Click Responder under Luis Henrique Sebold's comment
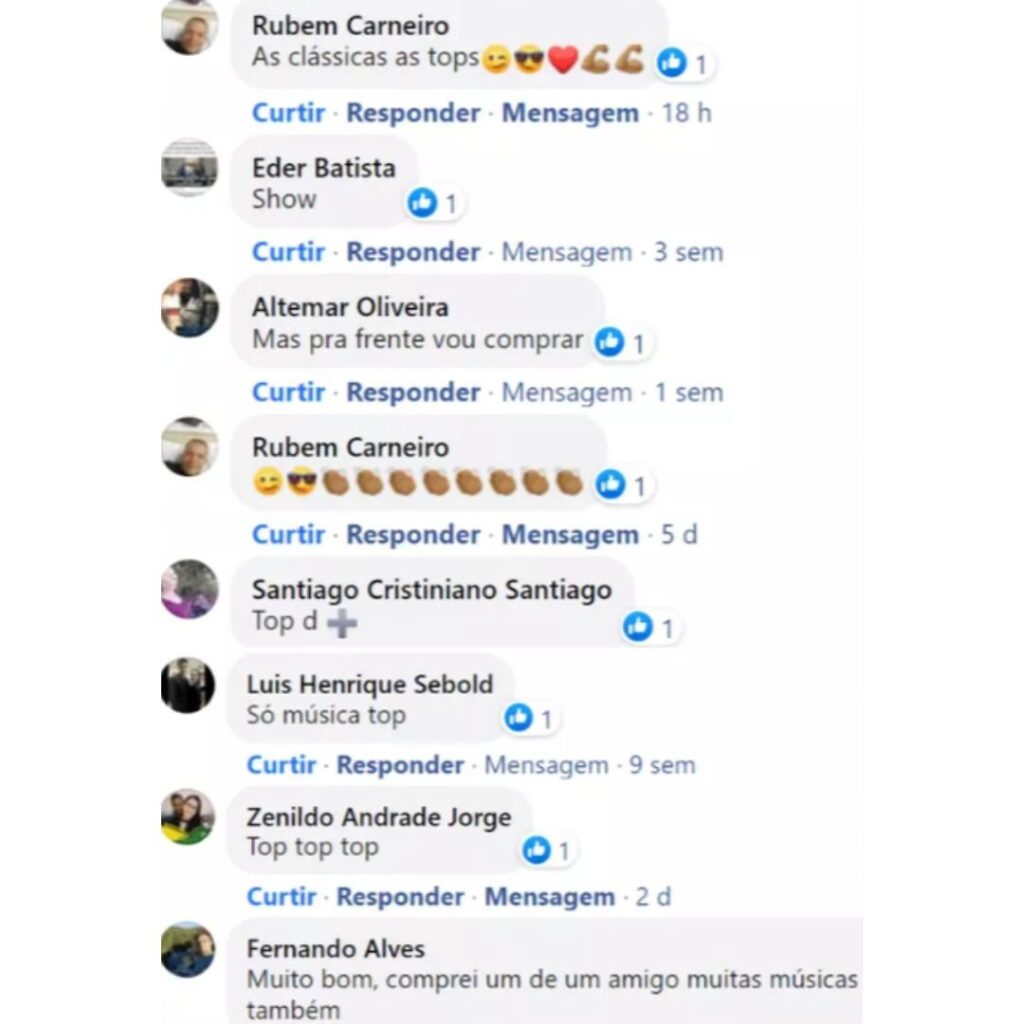 [x=400, y=765]
